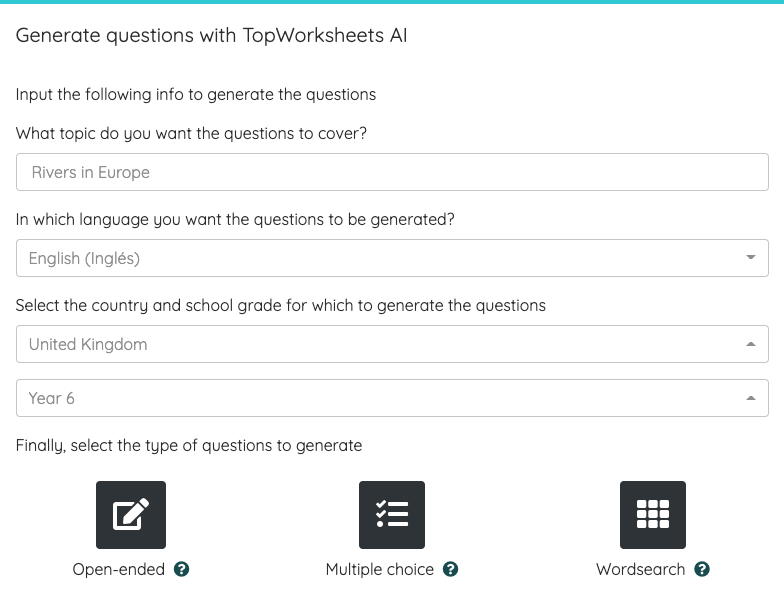Select the Multiple choice checklist icon tile
Screen dimensions: 784x596
[392, 514]
